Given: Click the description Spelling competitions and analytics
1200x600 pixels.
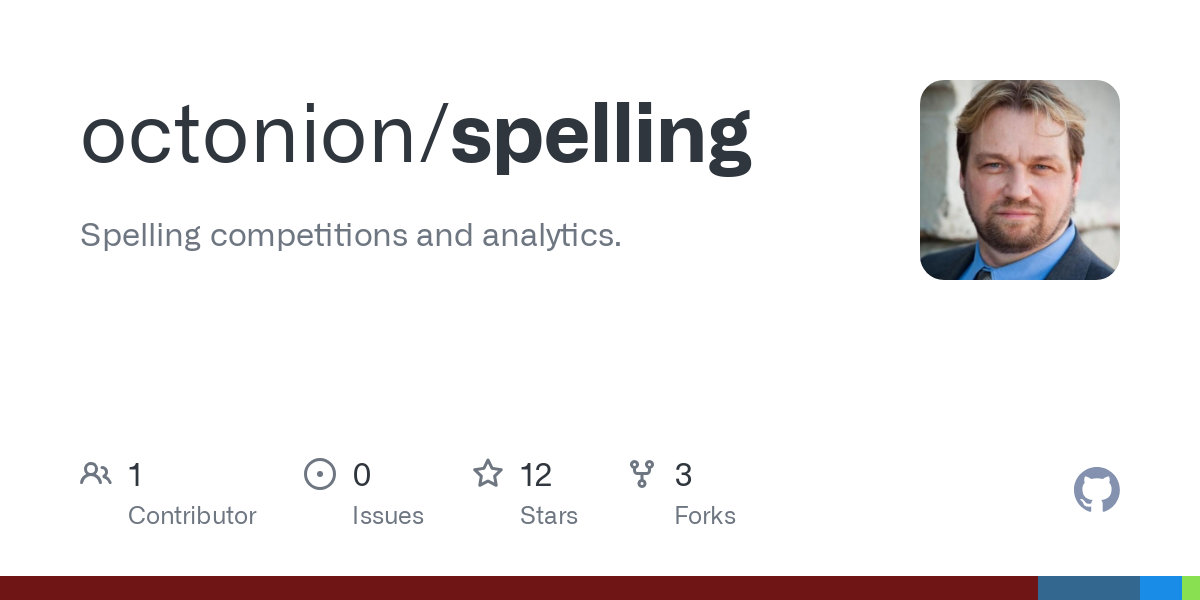Looking at the screenshot, I should pyautogui.click(x=351, y=236).
